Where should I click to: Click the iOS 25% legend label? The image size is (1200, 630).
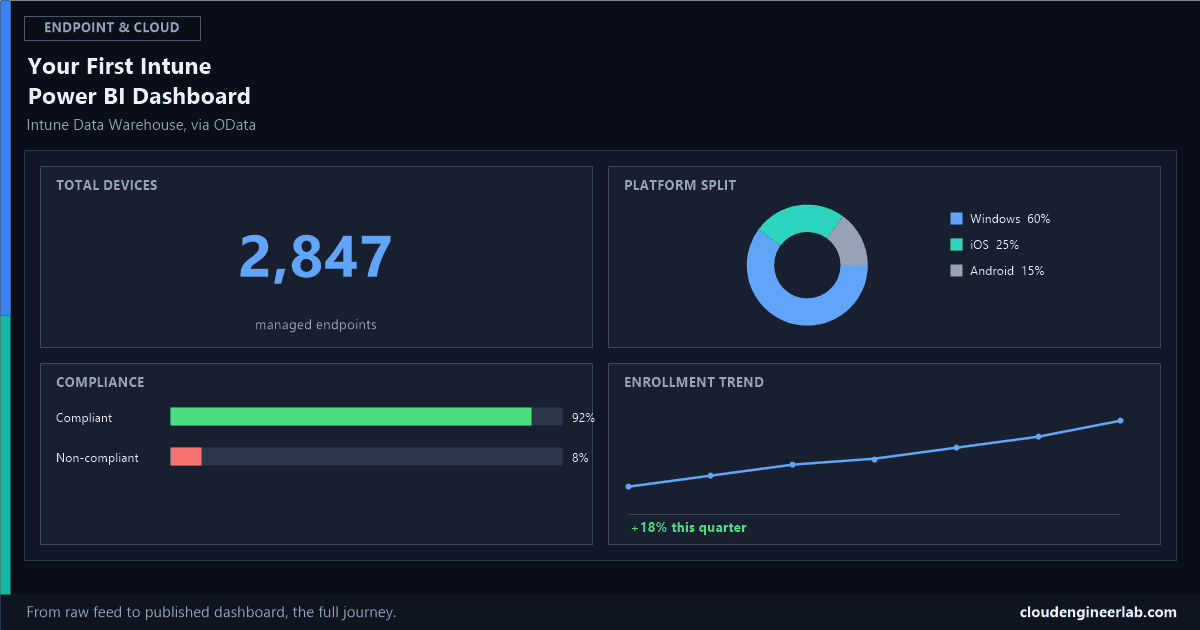point(995,245)
